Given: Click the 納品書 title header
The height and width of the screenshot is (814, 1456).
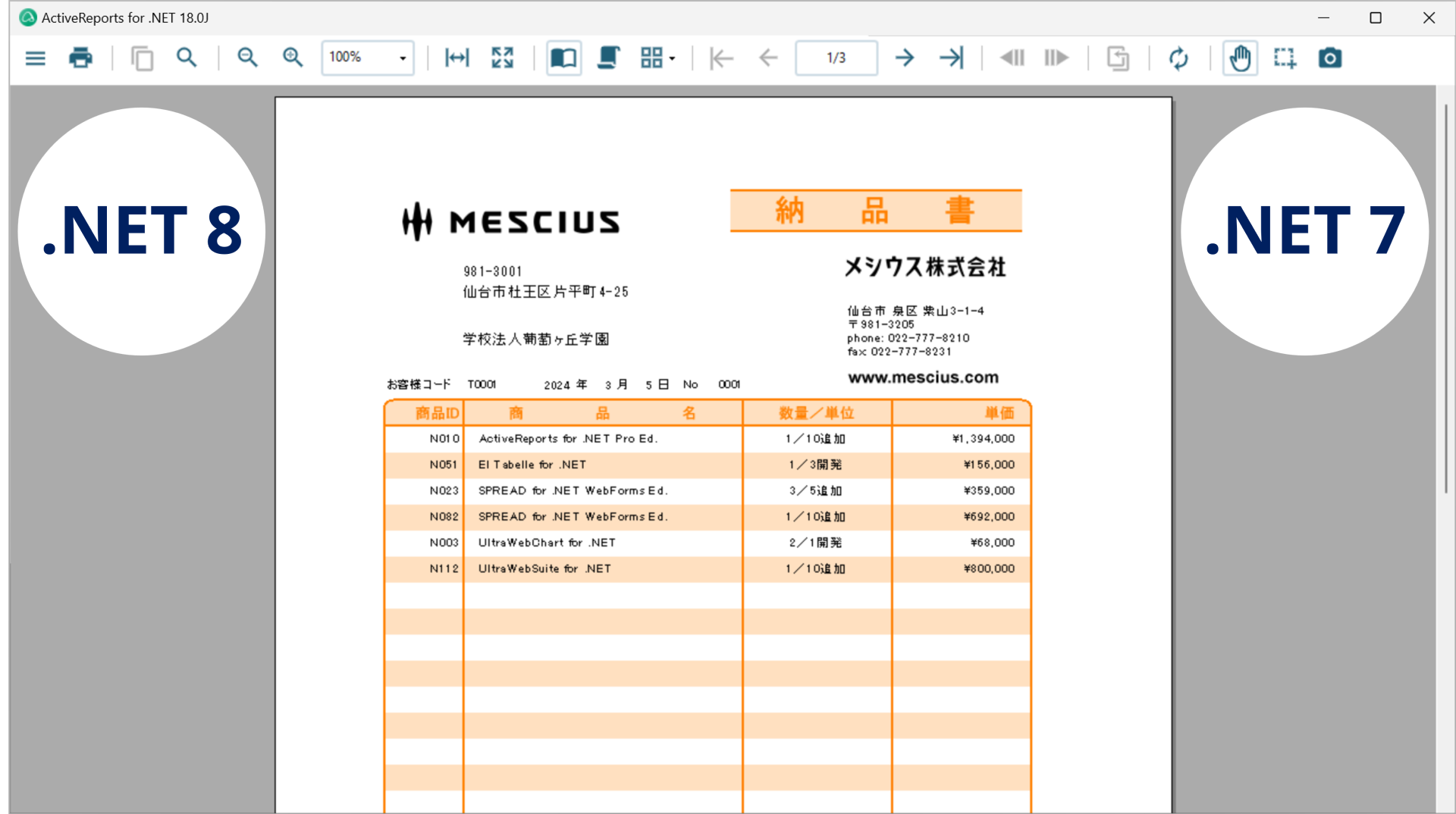Looking at the screenshot, I should tap(876, 211).
